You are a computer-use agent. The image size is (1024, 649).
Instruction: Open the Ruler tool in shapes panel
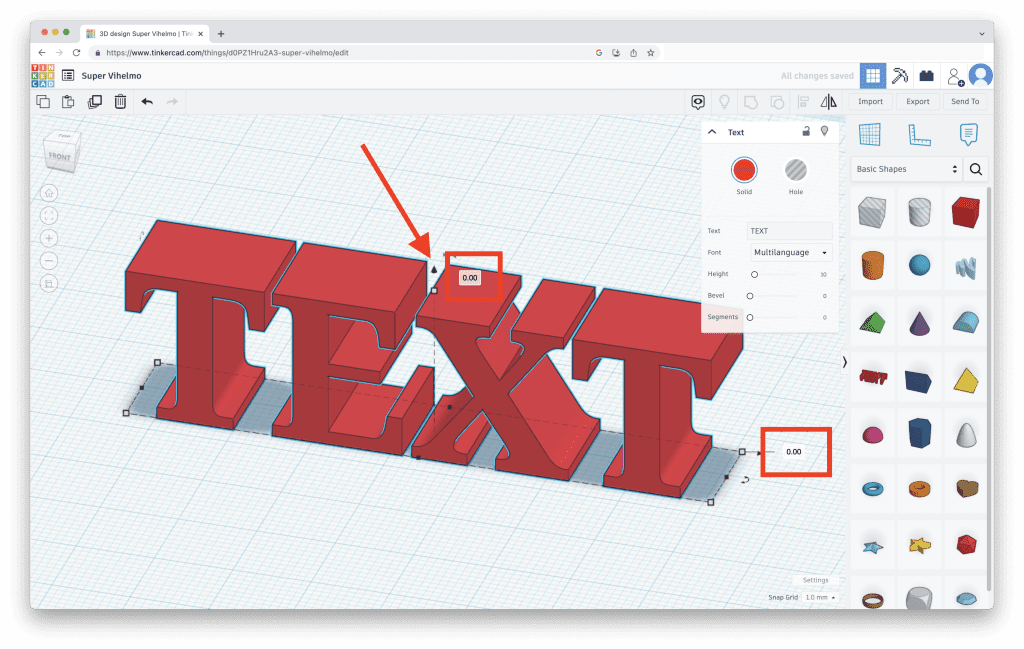click(918, 134)
